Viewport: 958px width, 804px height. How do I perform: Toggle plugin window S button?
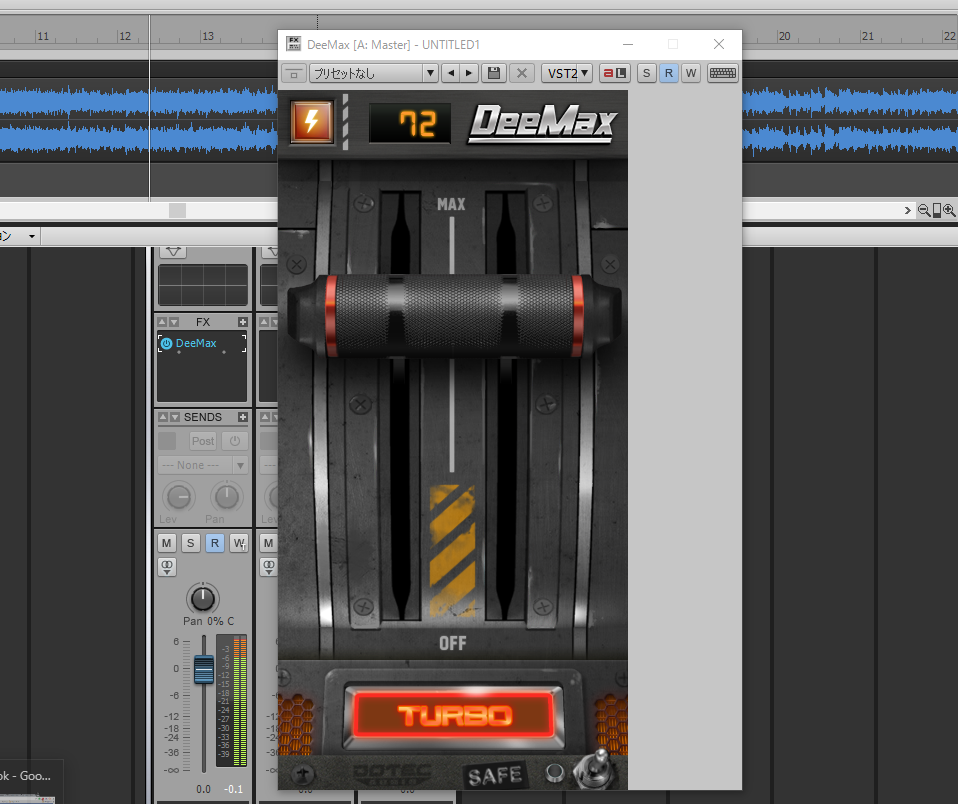[646, 74]
